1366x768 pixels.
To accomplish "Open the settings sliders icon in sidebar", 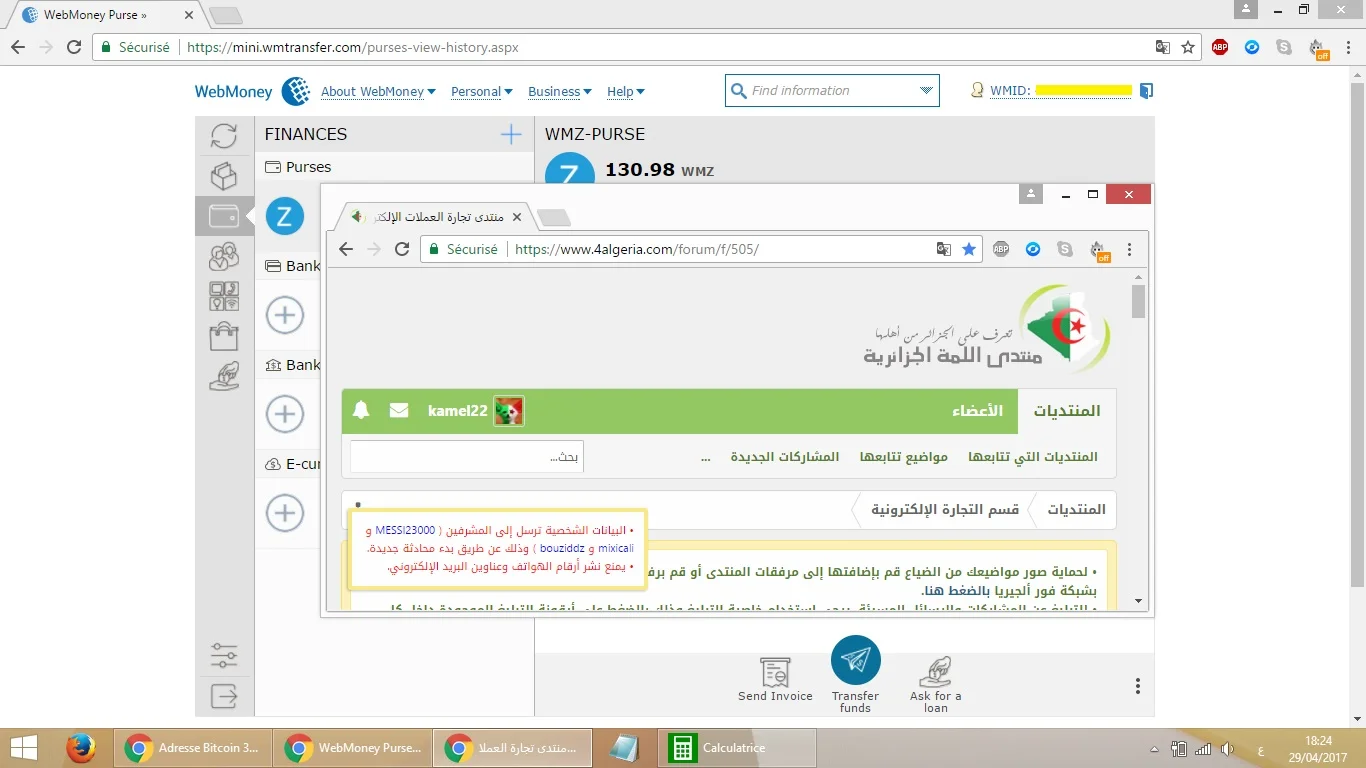I will pyautogui.click(x=224, y=656).
